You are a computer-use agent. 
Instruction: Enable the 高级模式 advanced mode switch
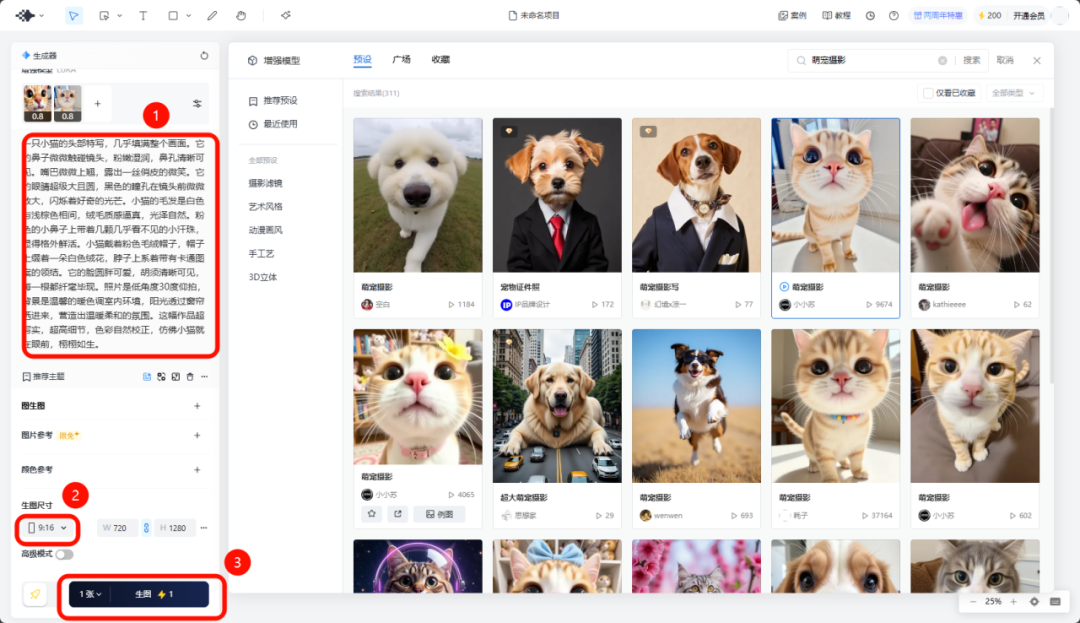pos(65,554)
